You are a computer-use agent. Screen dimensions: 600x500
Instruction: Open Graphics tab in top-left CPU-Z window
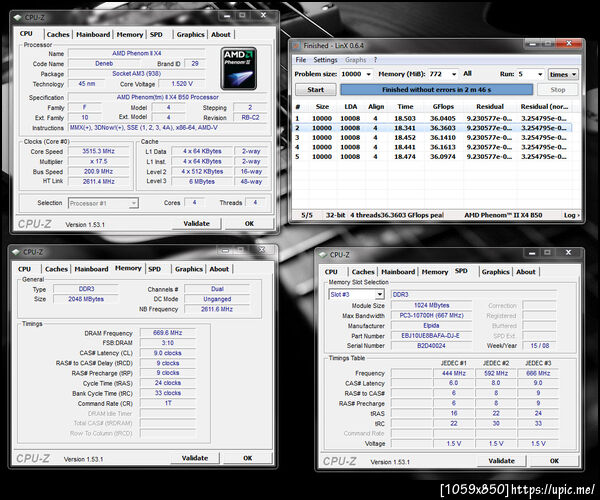(191, 34)
